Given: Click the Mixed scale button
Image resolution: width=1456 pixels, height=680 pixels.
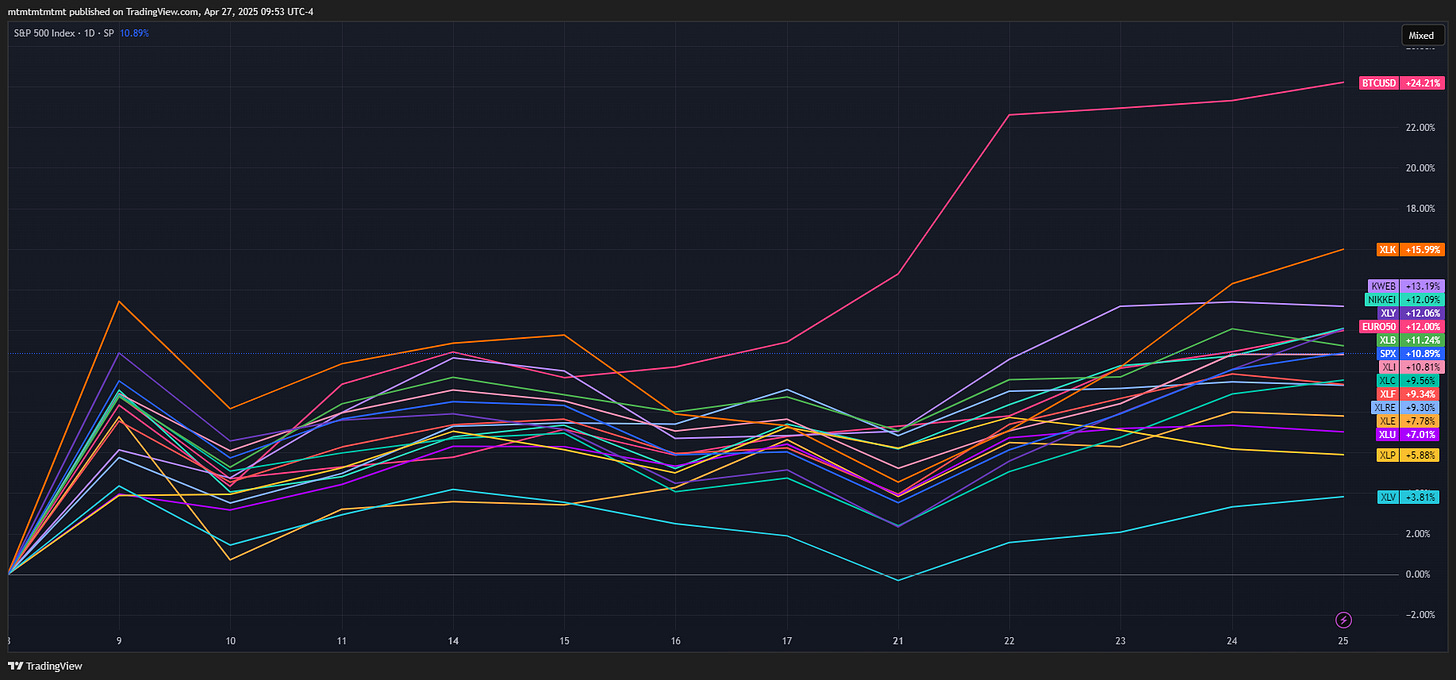Looking at the screenshot, I should (1421, 35).
